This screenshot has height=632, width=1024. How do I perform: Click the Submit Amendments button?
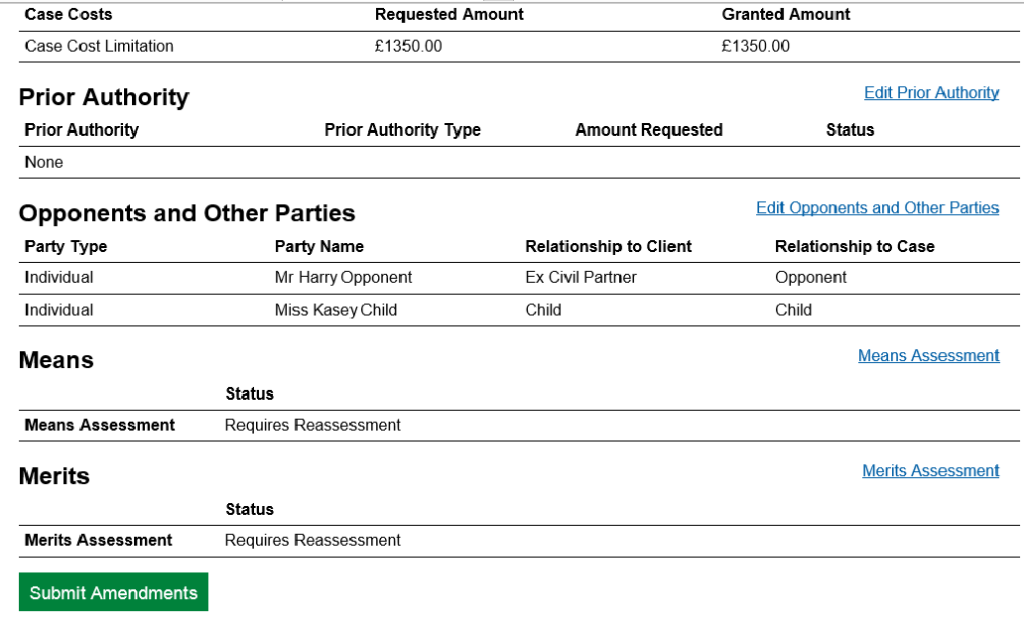click(113, 592)
